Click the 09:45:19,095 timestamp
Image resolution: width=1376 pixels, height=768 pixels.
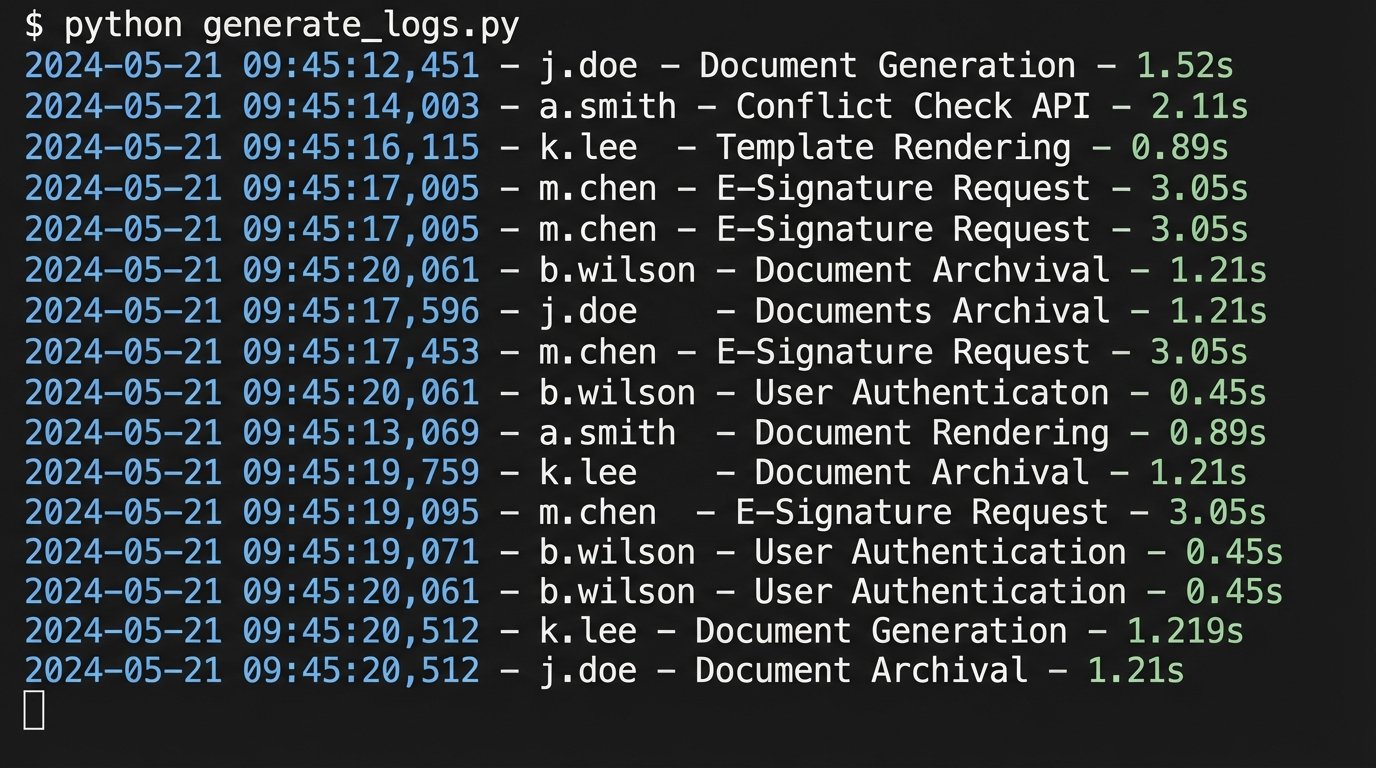[x=360, y=512]
